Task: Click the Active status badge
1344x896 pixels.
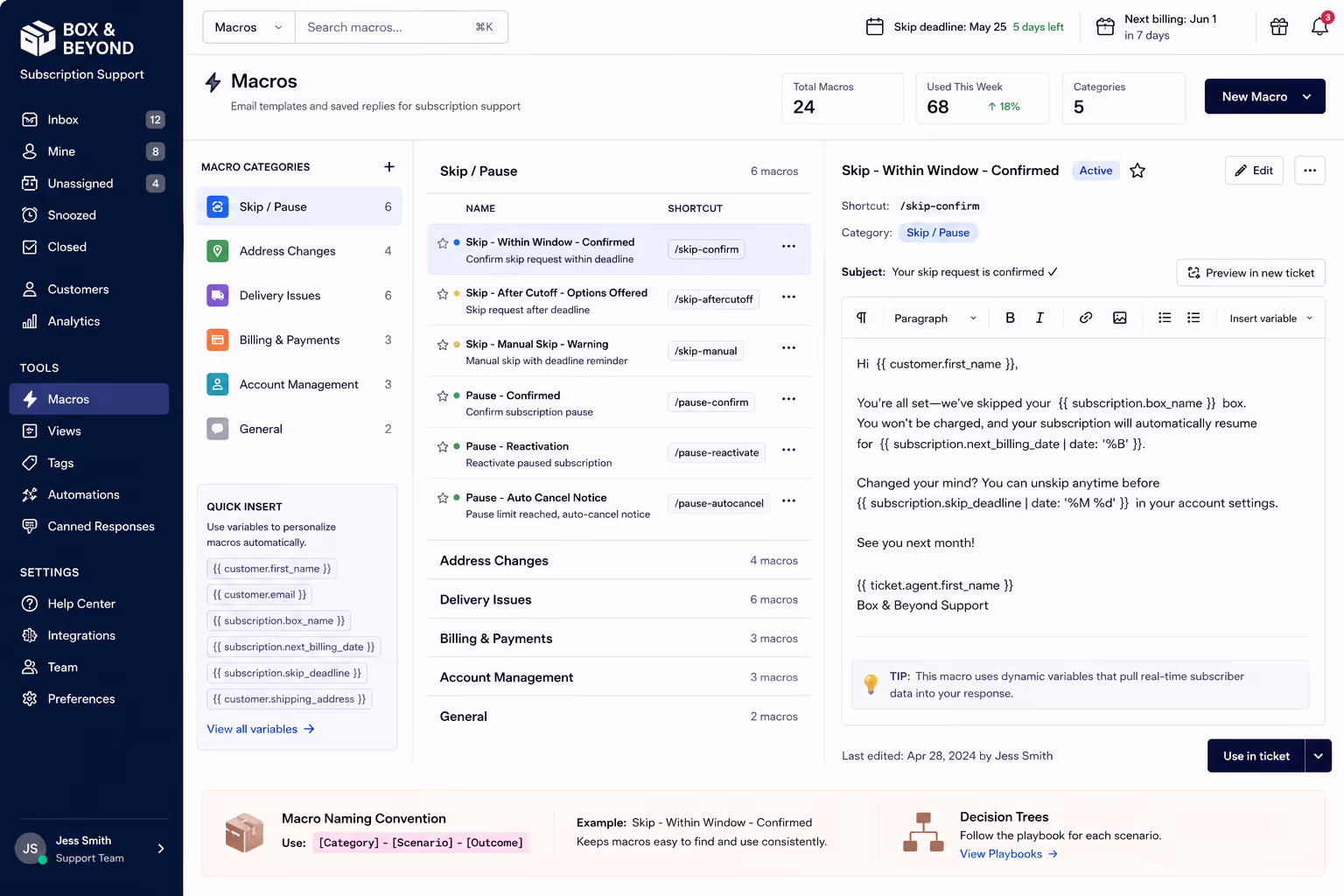Action: [x=1095, y=171]
